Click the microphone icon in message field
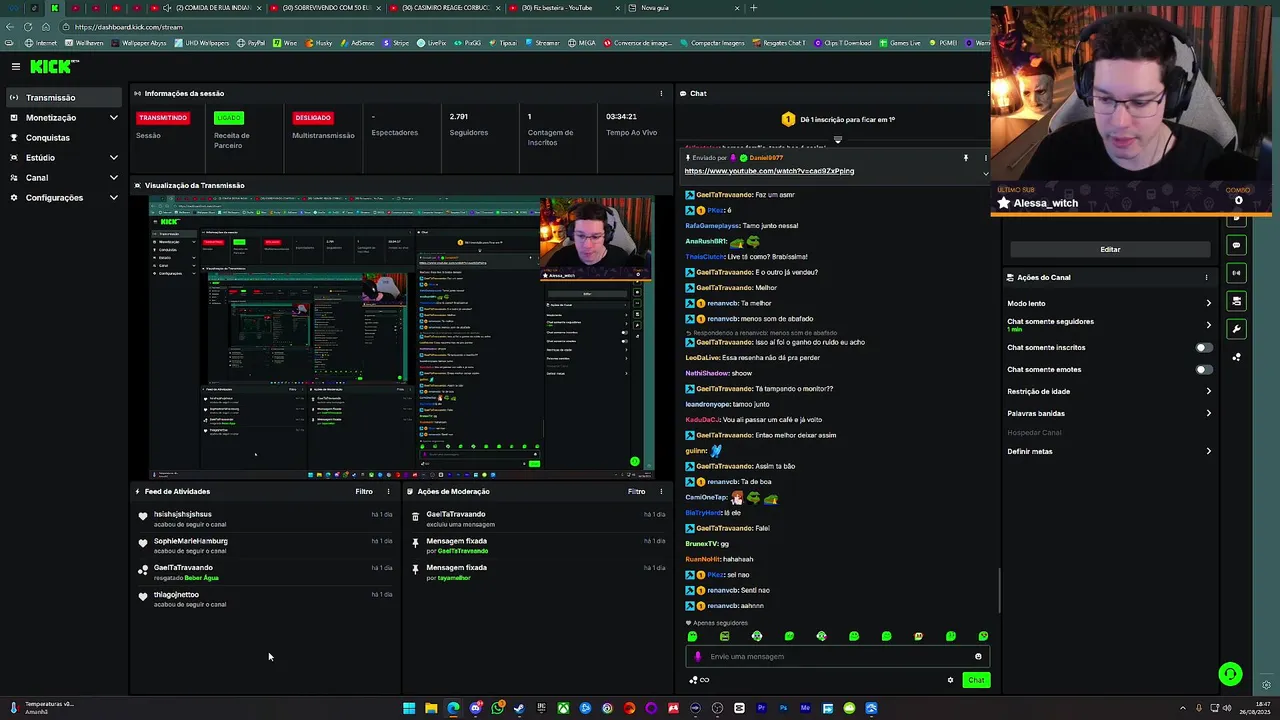This screenshot has height=720, width=1280. click(698, 657)
